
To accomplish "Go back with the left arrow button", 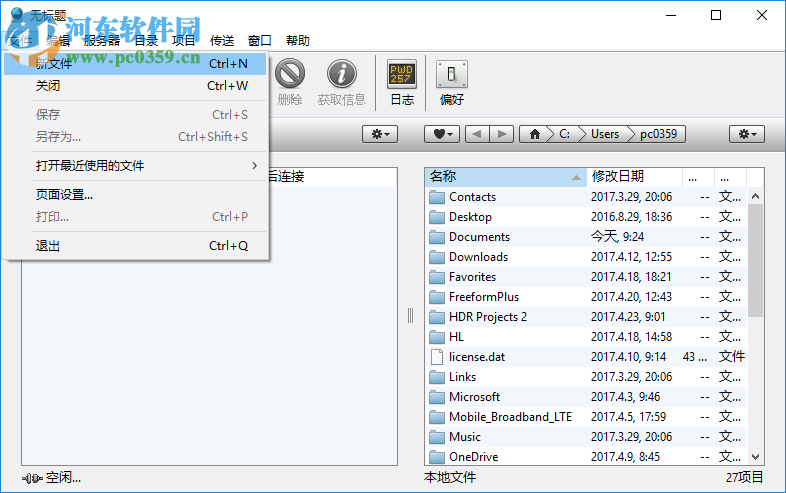I will tap(477, 134).
